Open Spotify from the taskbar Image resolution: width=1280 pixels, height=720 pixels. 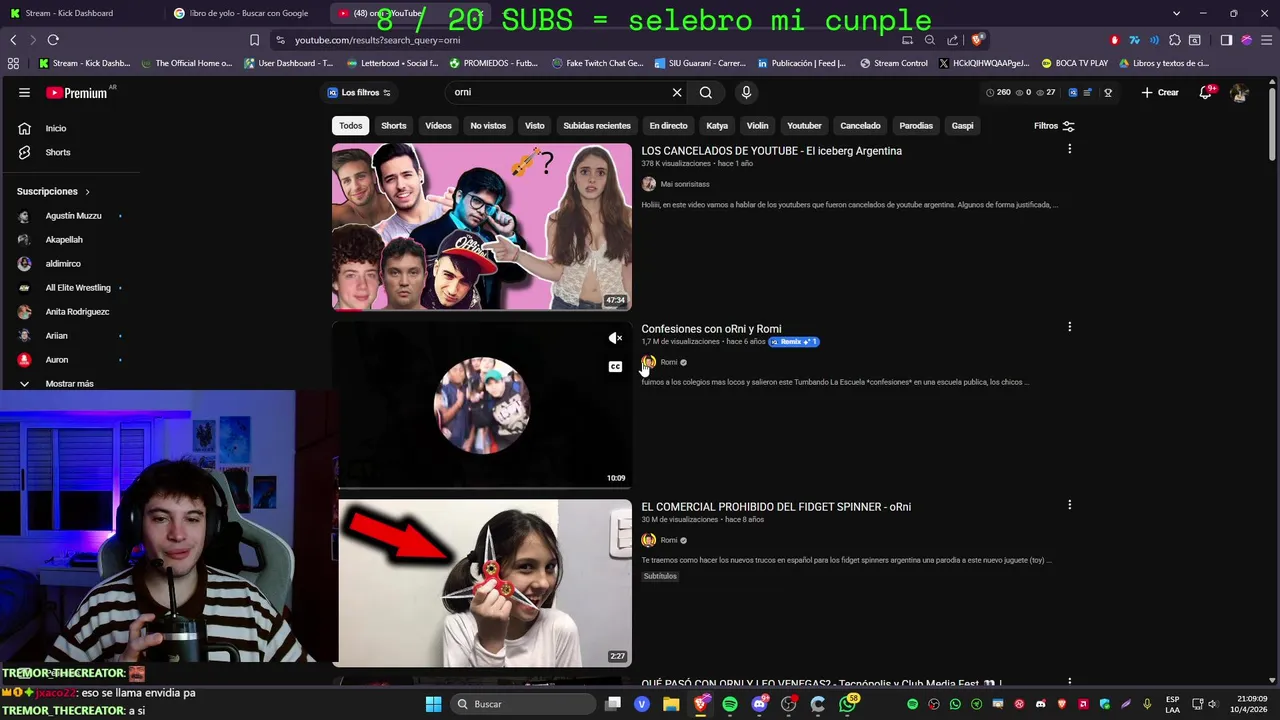[x=730, y=704]
